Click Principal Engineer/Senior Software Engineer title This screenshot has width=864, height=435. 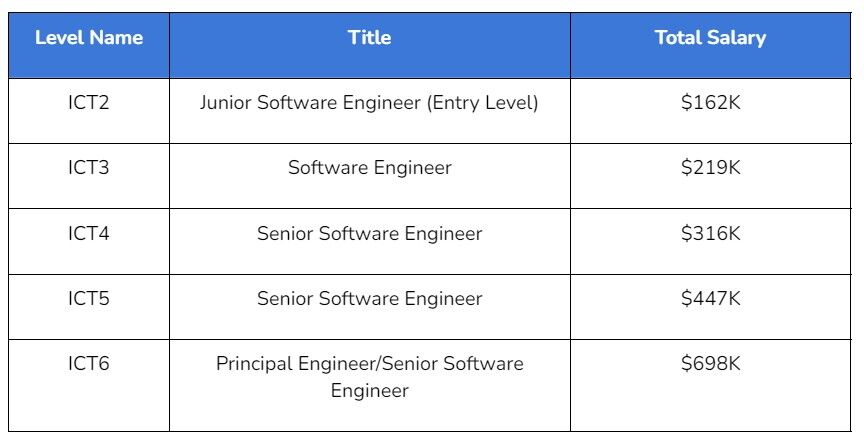tap(369, 377)
